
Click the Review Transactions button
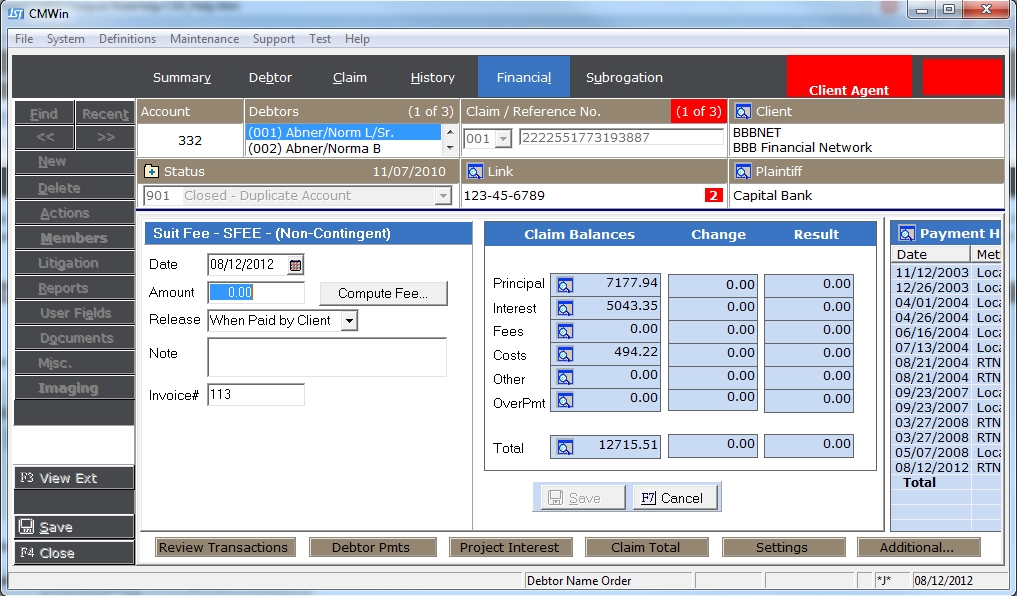[223, 547]
